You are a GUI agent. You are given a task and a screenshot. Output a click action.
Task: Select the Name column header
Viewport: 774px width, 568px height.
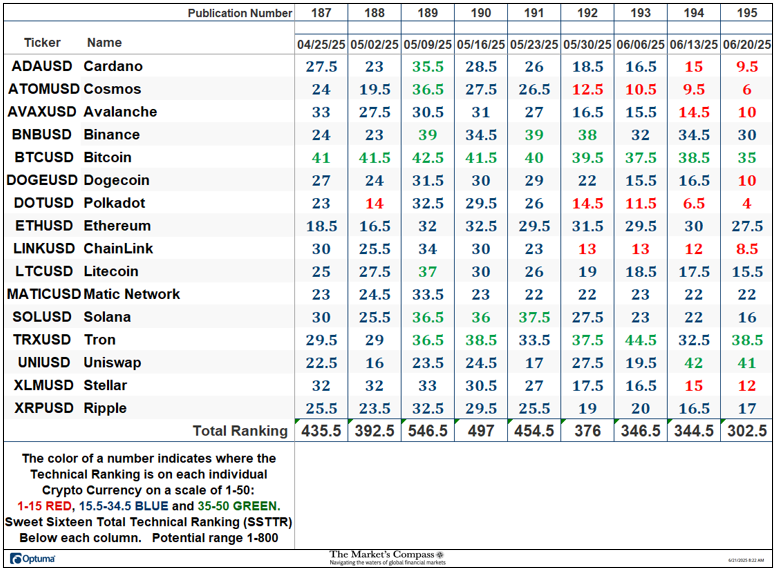tap(104, 43)
